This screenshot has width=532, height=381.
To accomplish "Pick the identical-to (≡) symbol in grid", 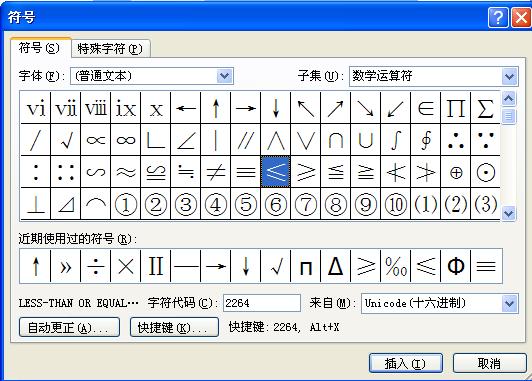I will pos(246,172).
